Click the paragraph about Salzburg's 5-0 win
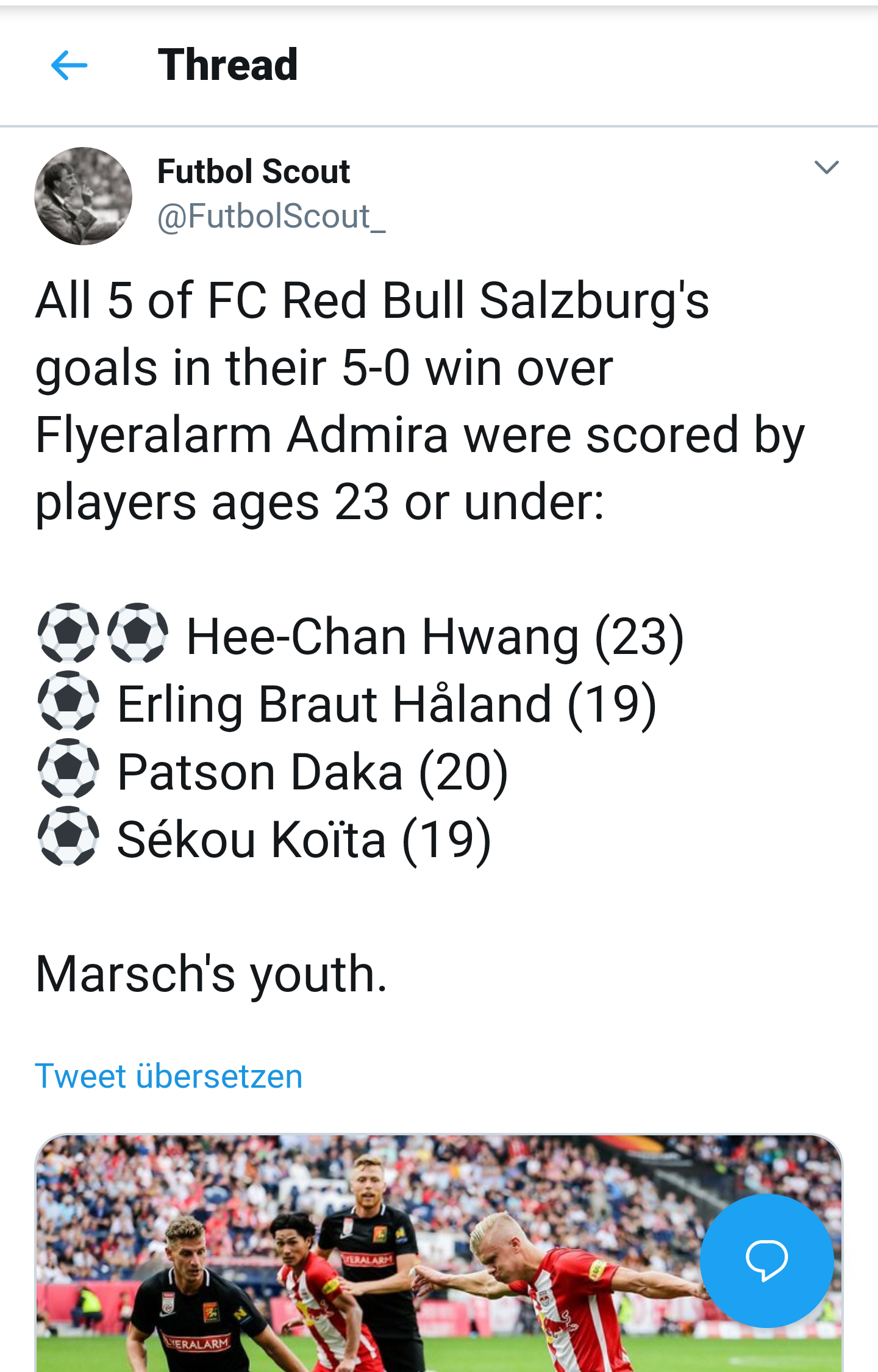Screen dimensions: 878x1372 point(421,401)
